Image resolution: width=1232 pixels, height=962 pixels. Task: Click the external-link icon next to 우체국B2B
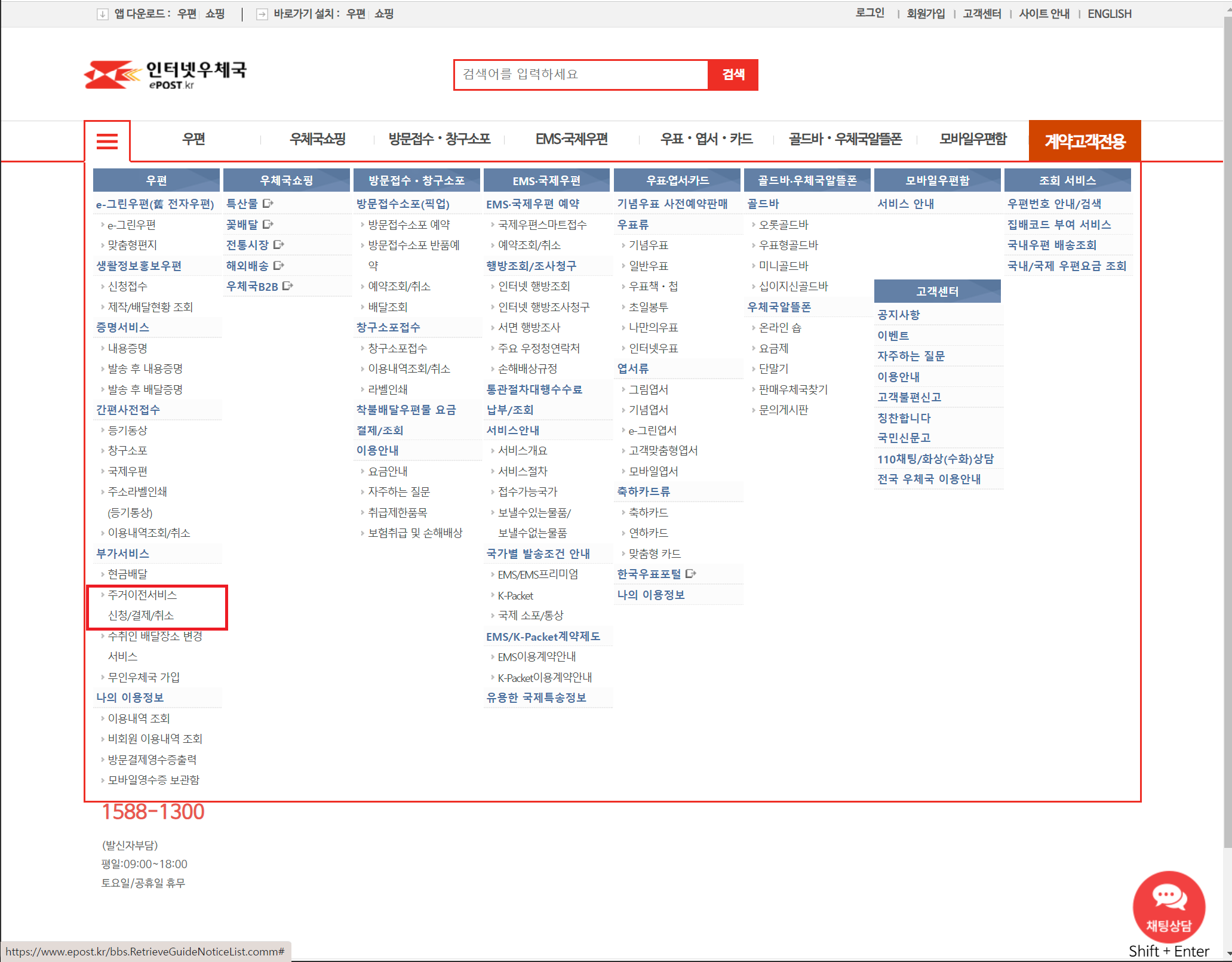pos(287,285)
